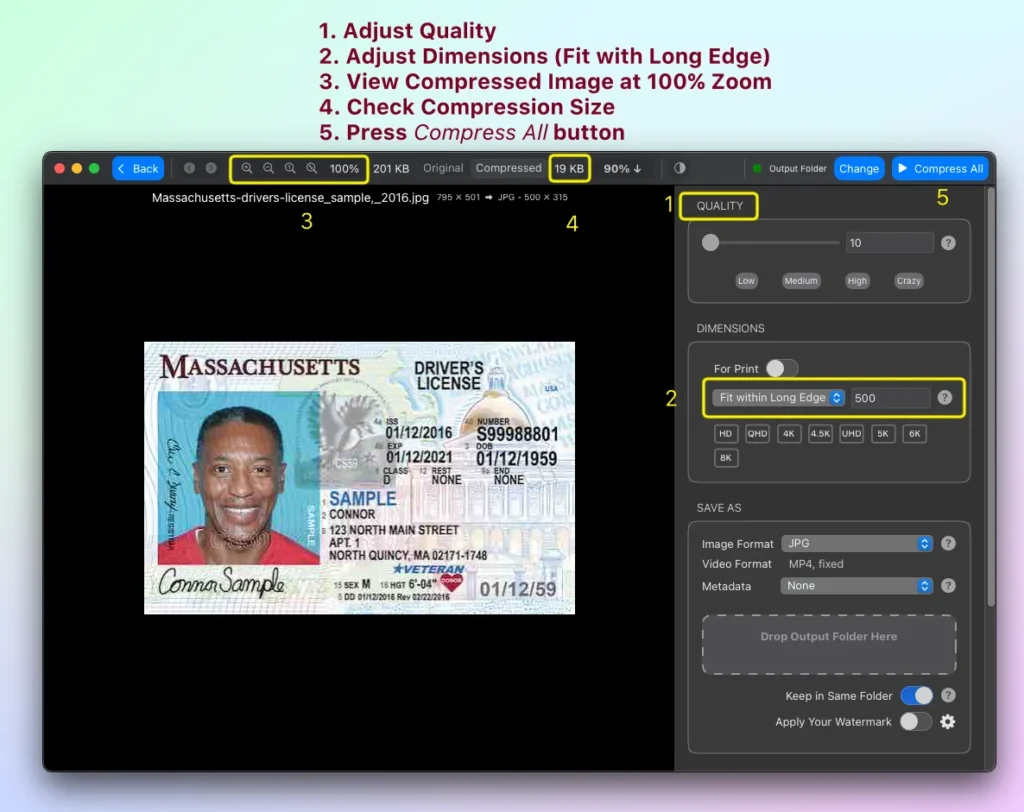Open Image Format help icon
The image size is (1024, 812).
pyautogui.click(x=948, y=544)
